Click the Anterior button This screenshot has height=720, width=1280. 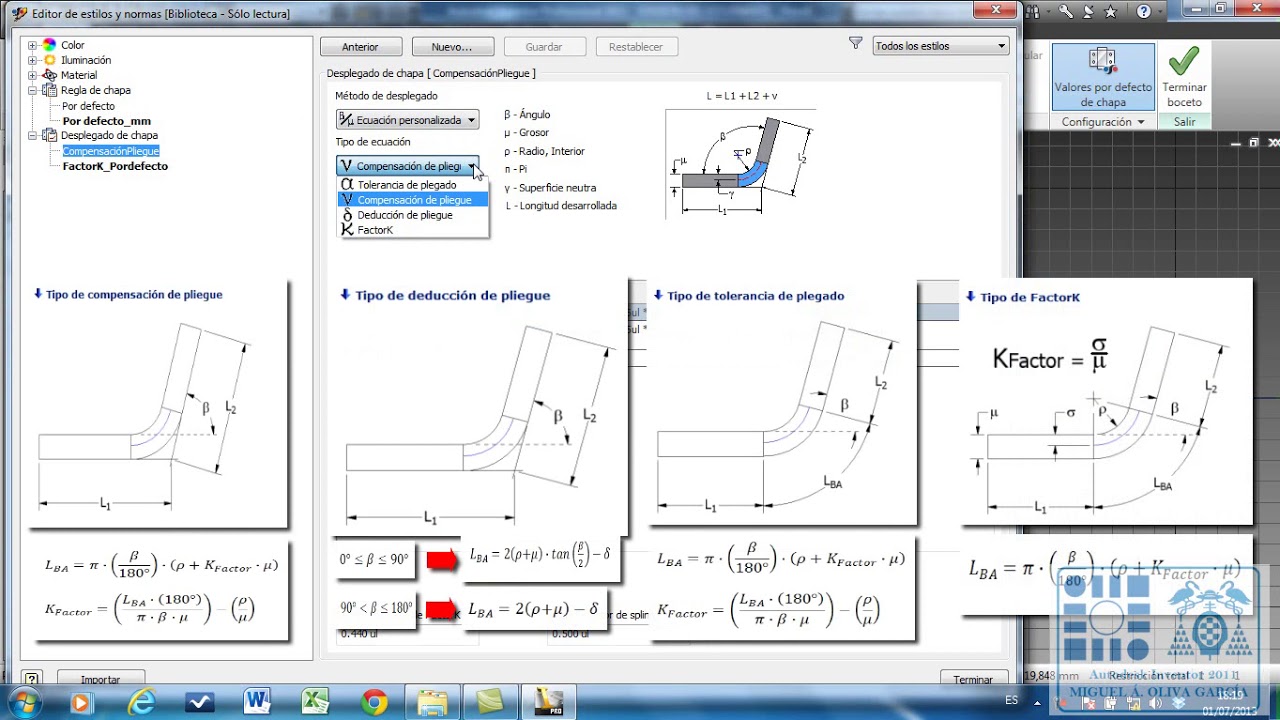[x=361, y=47]
